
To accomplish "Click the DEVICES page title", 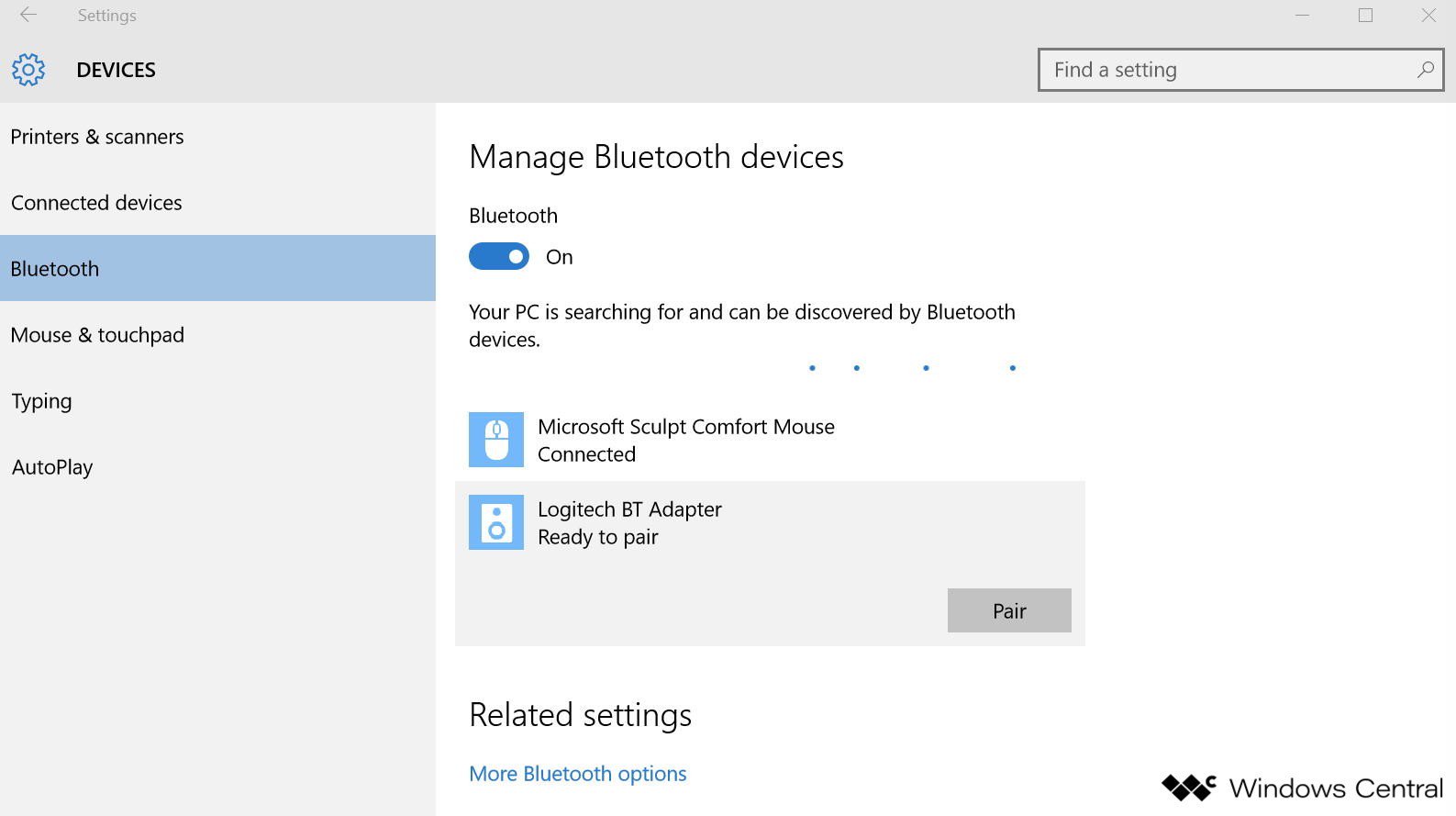I will [x=117, y=70].
